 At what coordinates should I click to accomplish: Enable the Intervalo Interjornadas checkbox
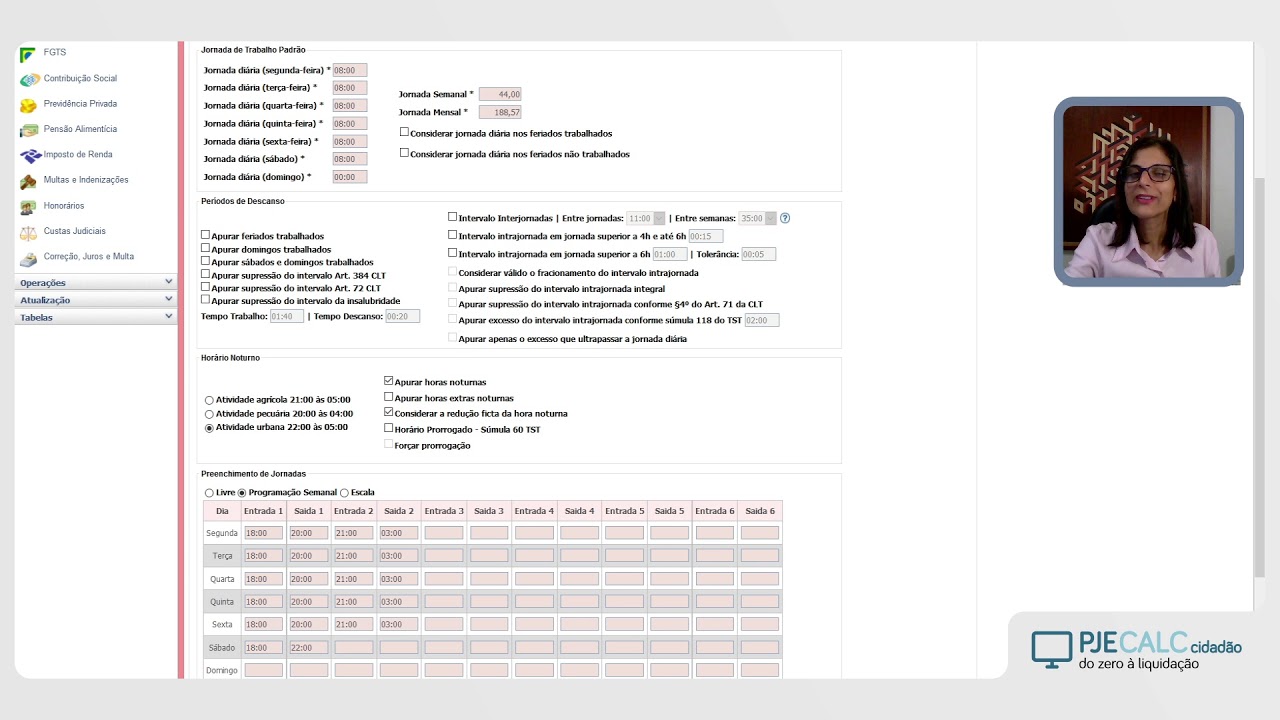click(x=452, y=217)
